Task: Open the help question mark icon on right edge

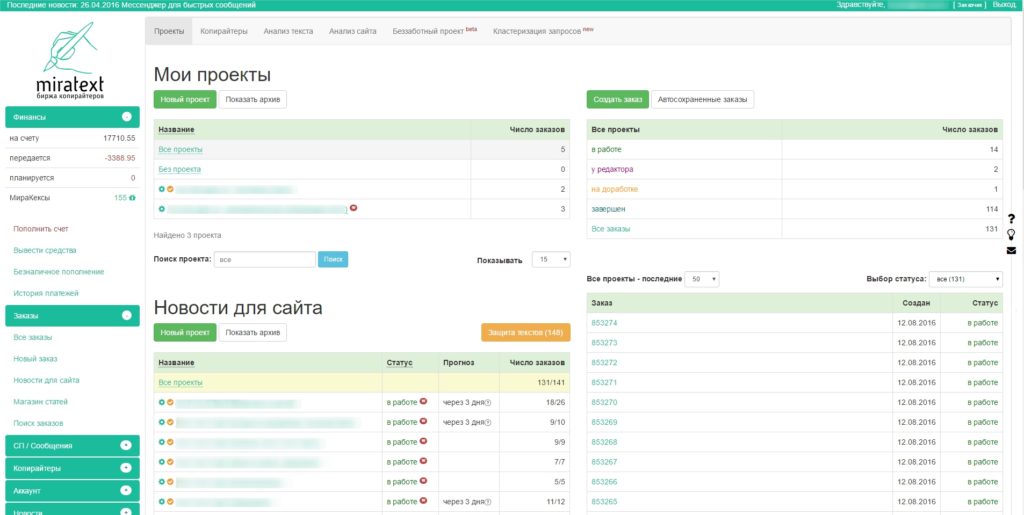Action: coord(1011,219)
